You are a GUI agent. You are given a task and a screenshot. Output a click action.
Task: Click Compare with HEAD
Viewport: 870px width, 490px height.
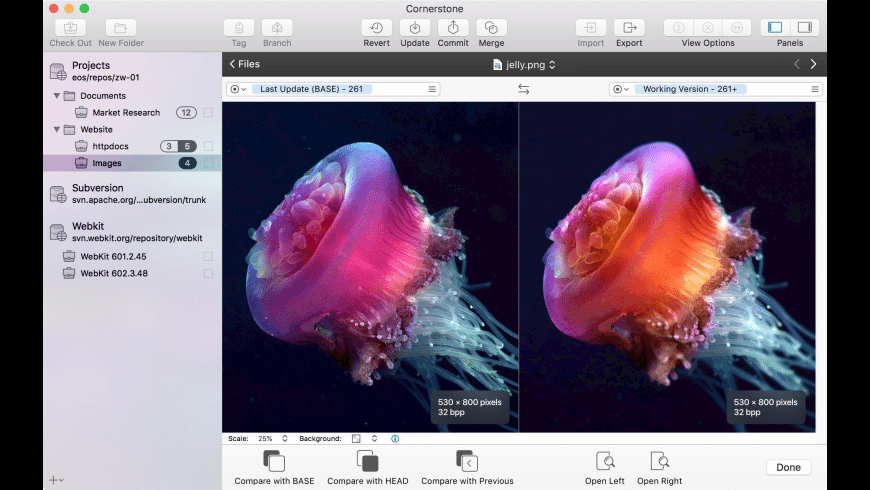pos(367,468)
